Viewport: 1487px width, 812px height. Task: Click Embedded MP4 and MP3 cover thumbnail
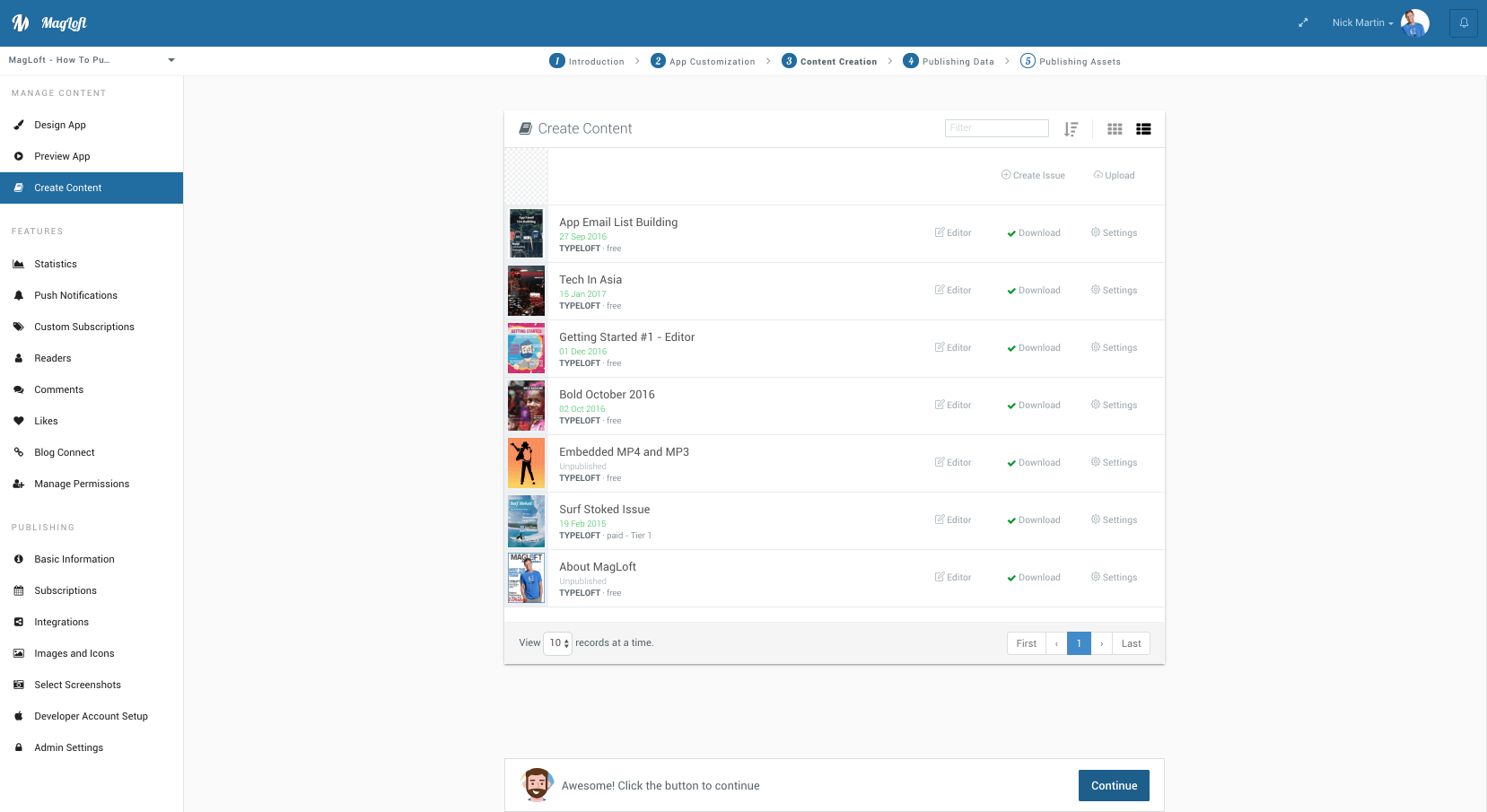pyautogui.click(x=526, y=463)
